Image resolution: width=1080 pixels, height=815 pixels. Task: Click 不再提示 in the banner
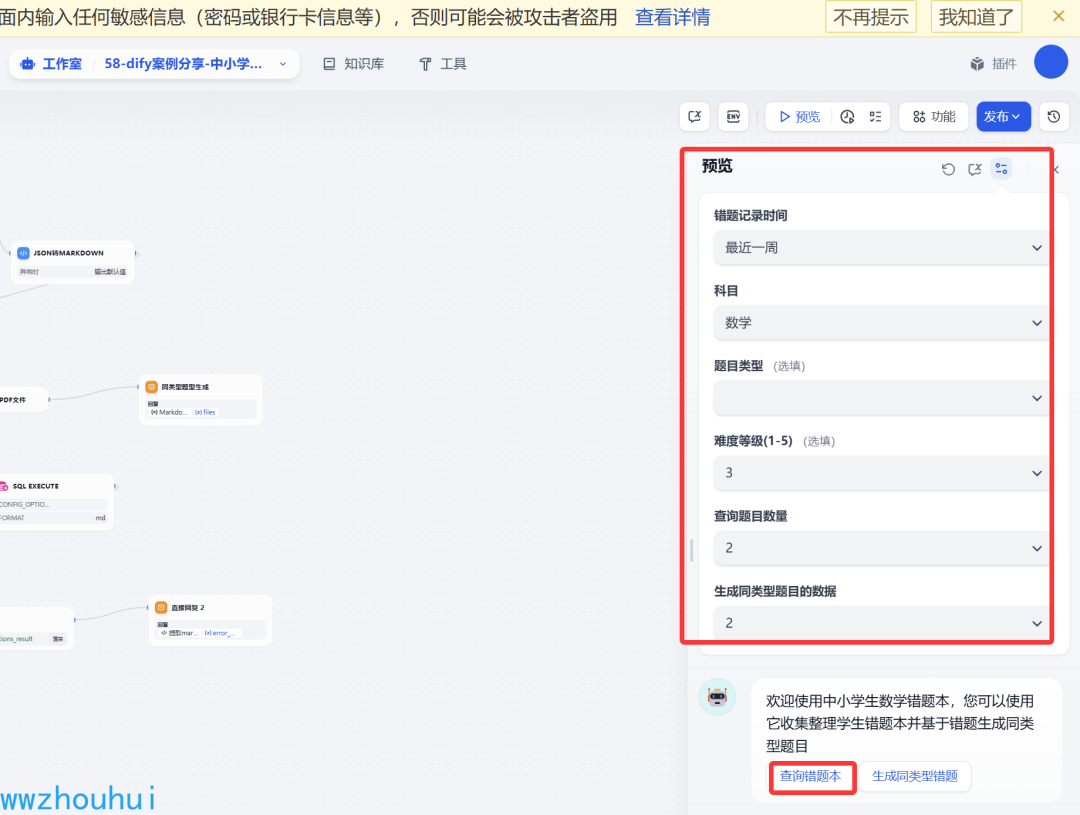[871, 17]
